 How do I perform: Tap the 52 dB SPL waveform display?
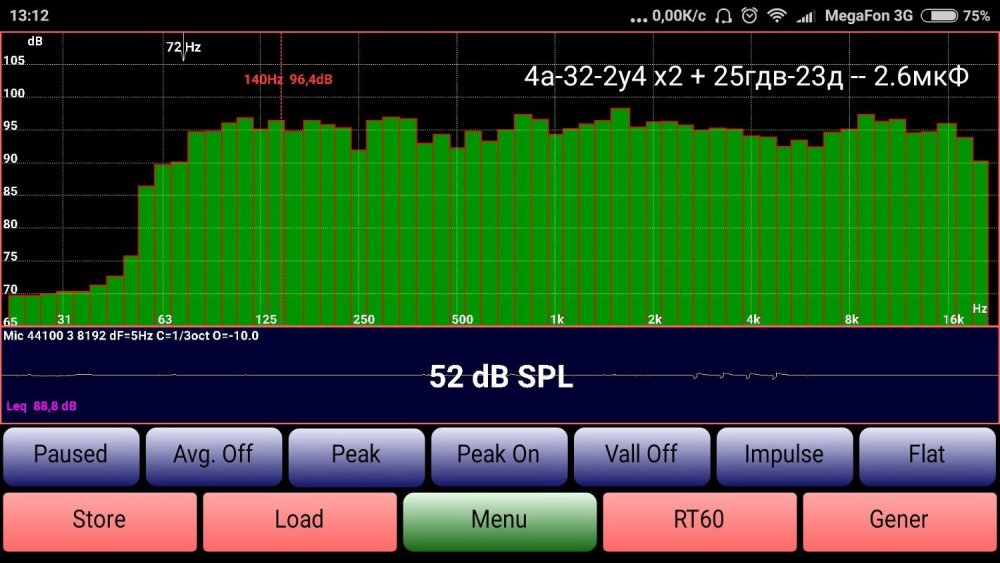coord(500,376)
